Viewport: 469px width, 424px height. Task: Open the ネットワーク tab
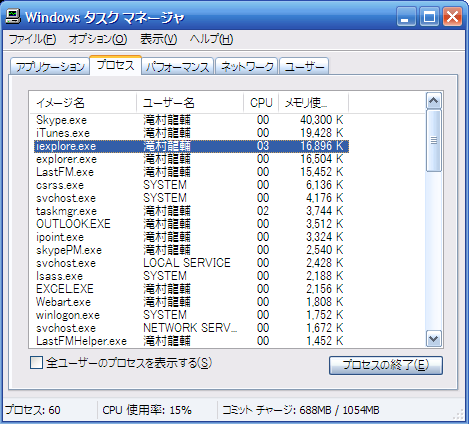247,67
